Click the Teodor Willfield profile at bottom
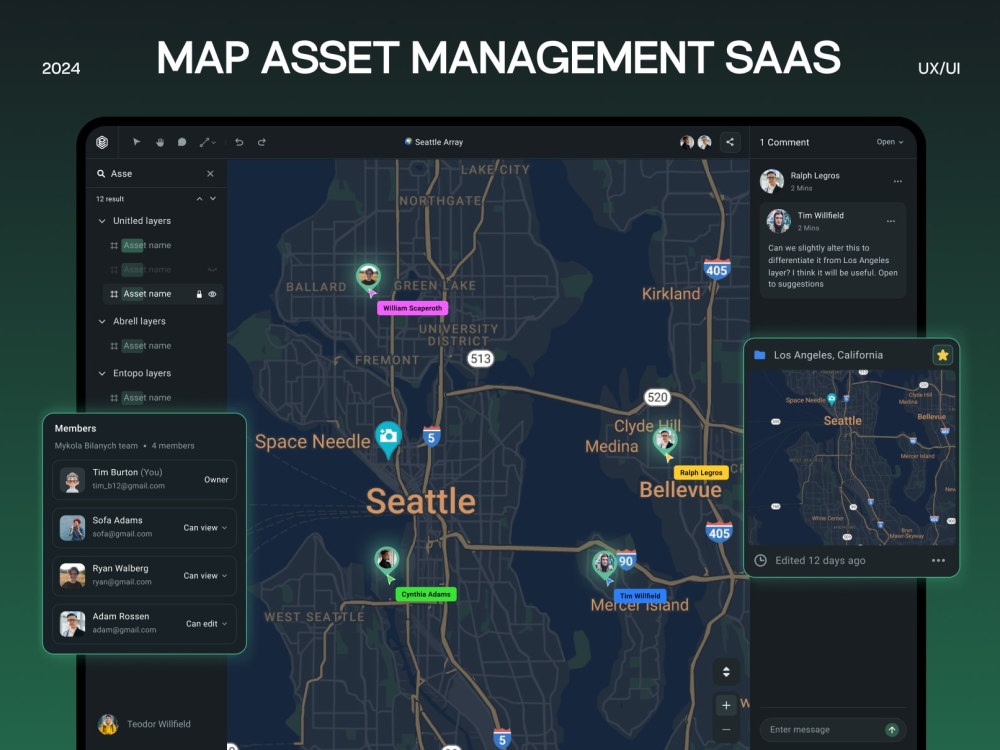Screen dimensions: 1000x750 (144, 724)
